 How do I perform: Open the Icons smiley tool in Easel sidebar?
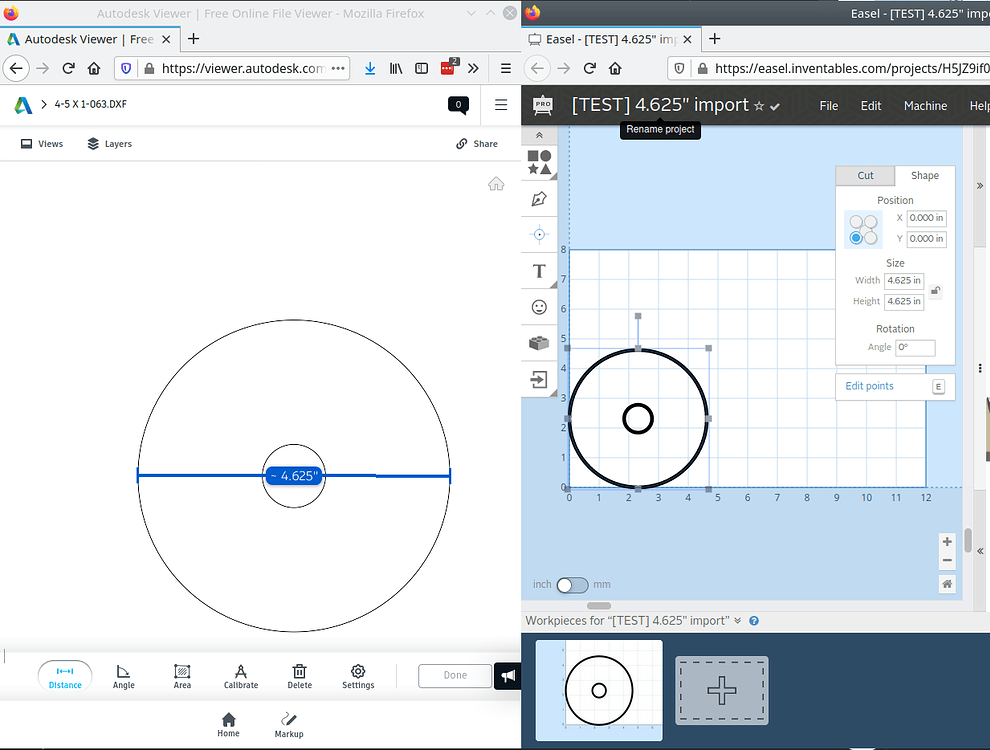(539, 307)
